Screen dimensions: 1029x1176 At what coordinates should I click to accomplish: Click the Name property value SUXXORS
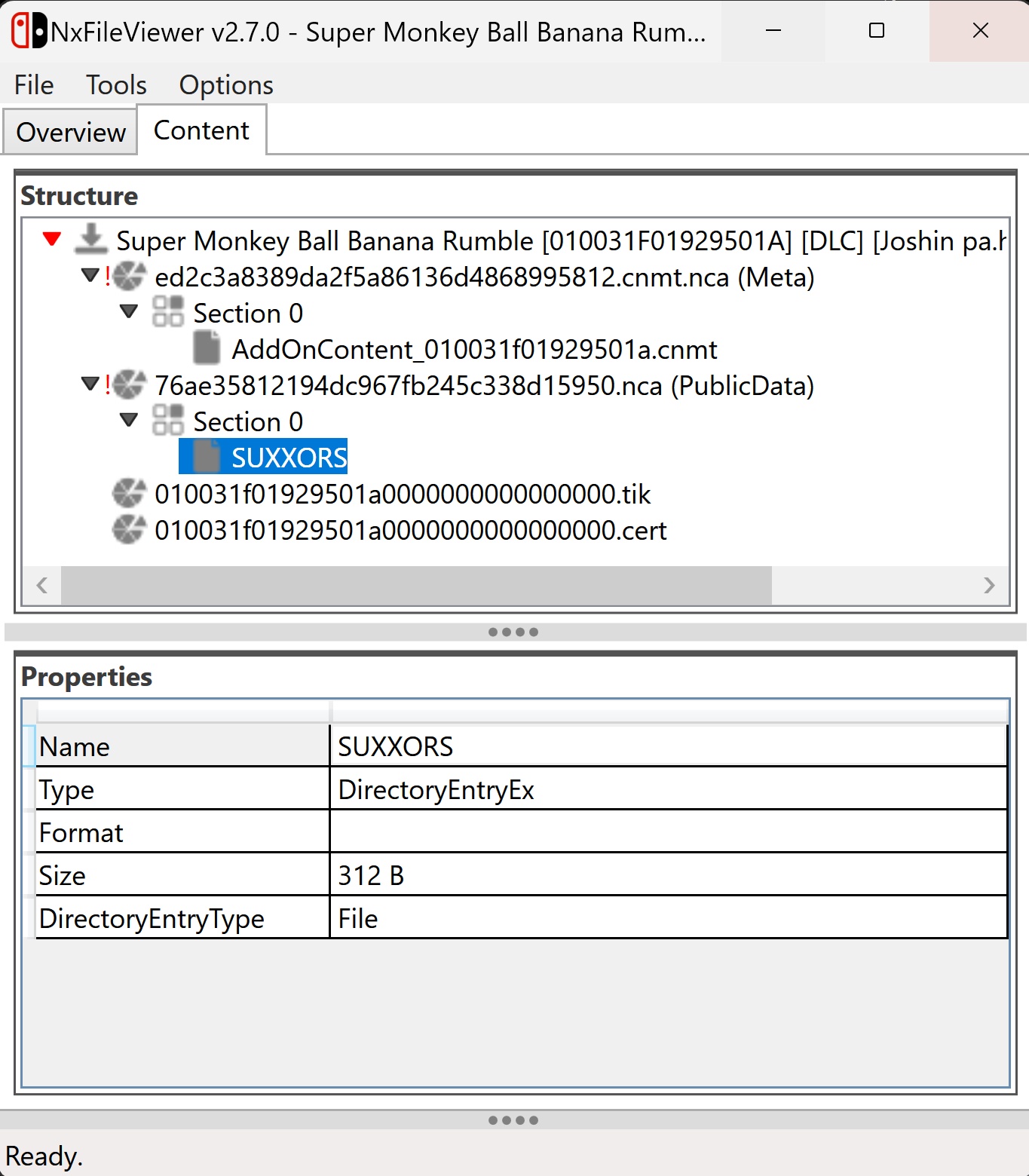(669, 746)
